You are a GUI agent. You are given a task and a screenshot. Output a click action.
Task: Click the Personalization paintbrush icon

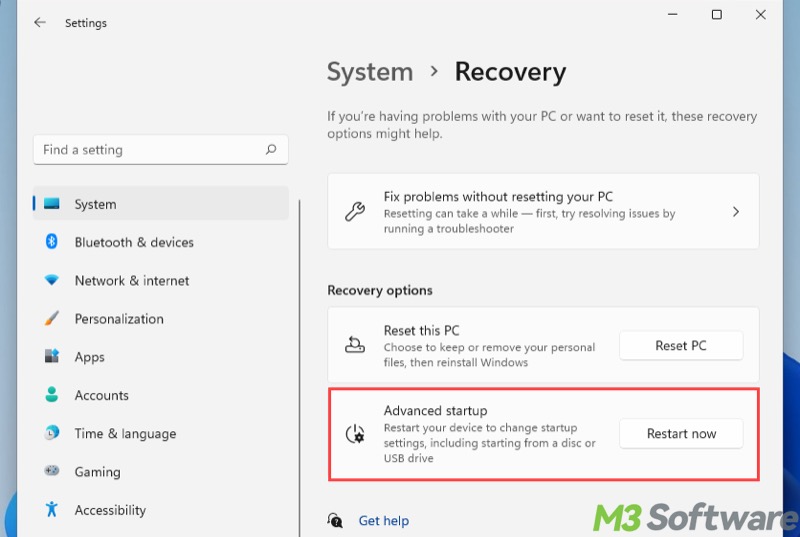(52, 319)
